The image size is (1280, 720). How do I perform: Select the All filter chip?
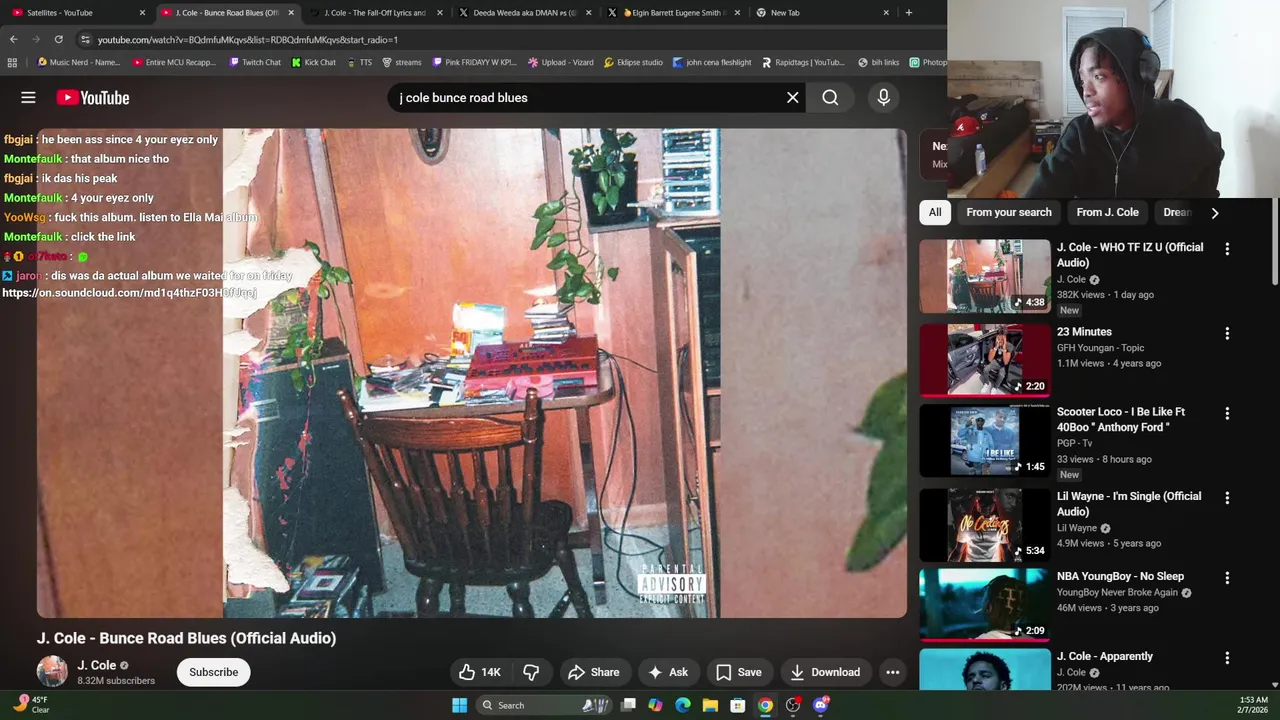pos(935,212)
